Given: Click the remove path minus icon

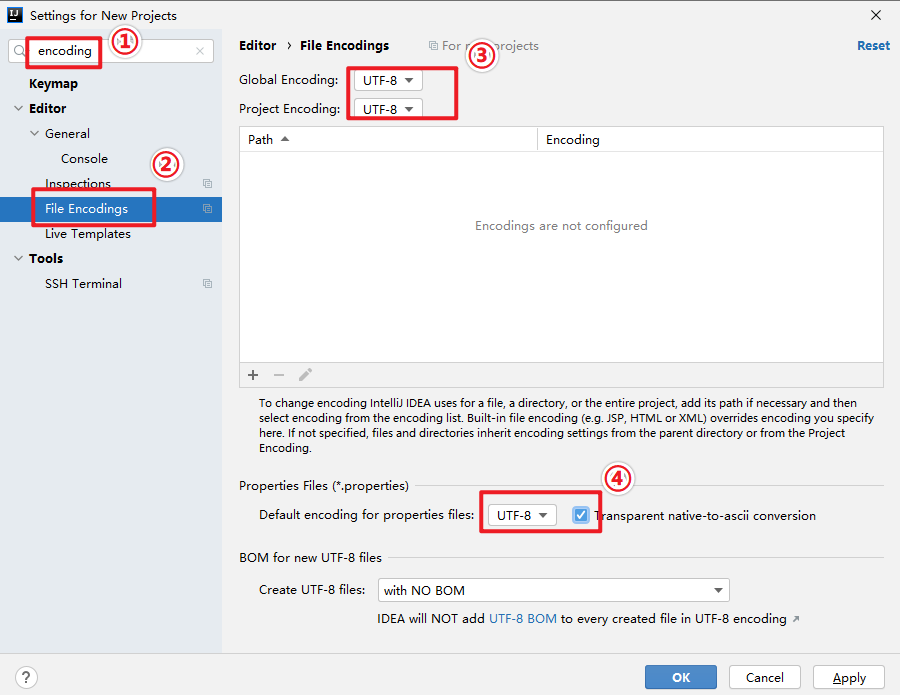Looking at the screenshot, I should (x=279, y=375).
